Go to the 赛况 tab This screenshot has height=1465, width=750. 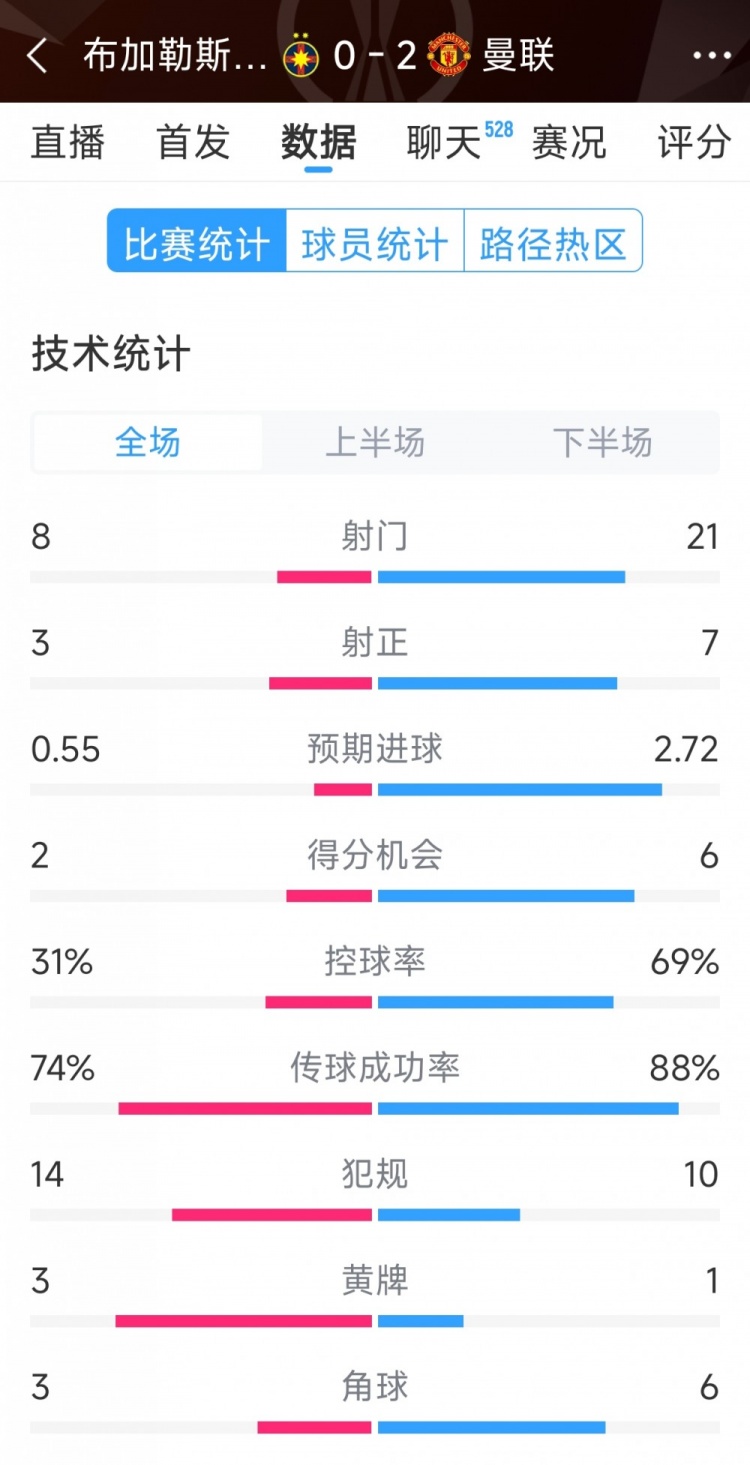click(569, 142)
